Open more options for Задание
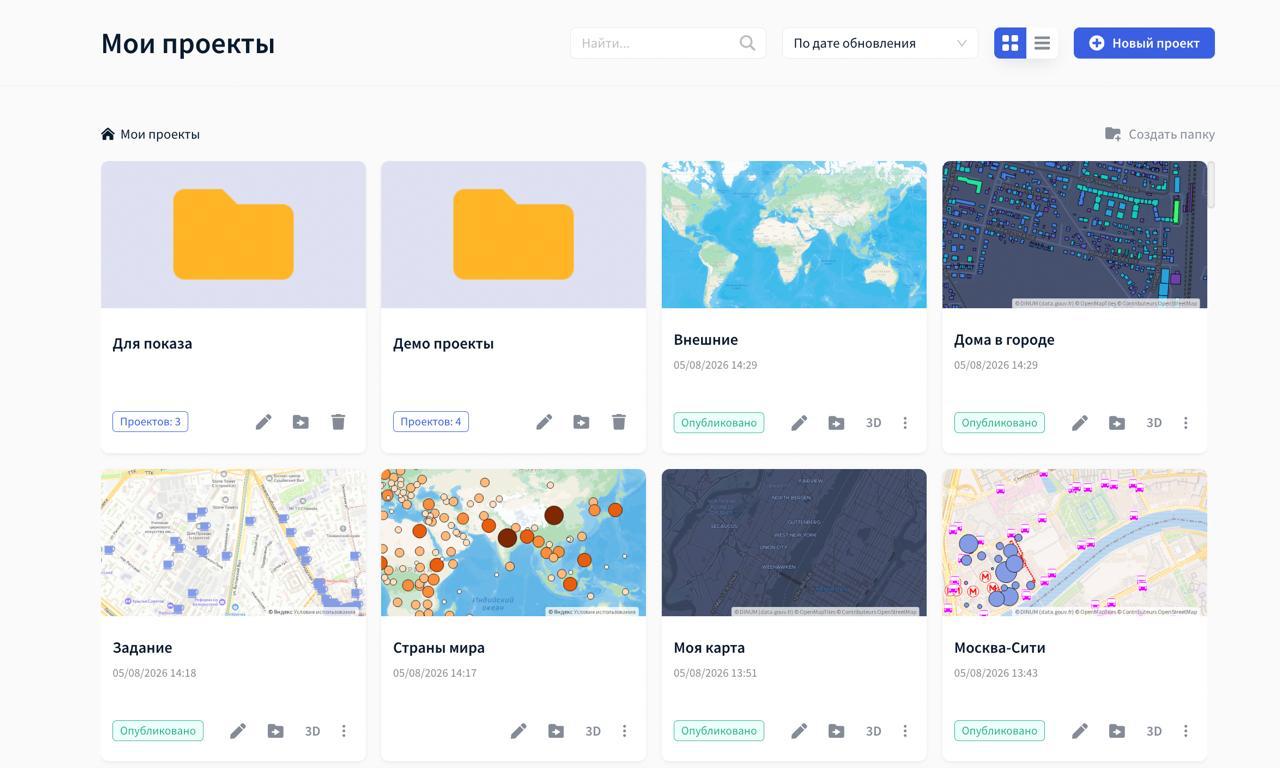Viewport: 1280px width, 768px height. 344,731
